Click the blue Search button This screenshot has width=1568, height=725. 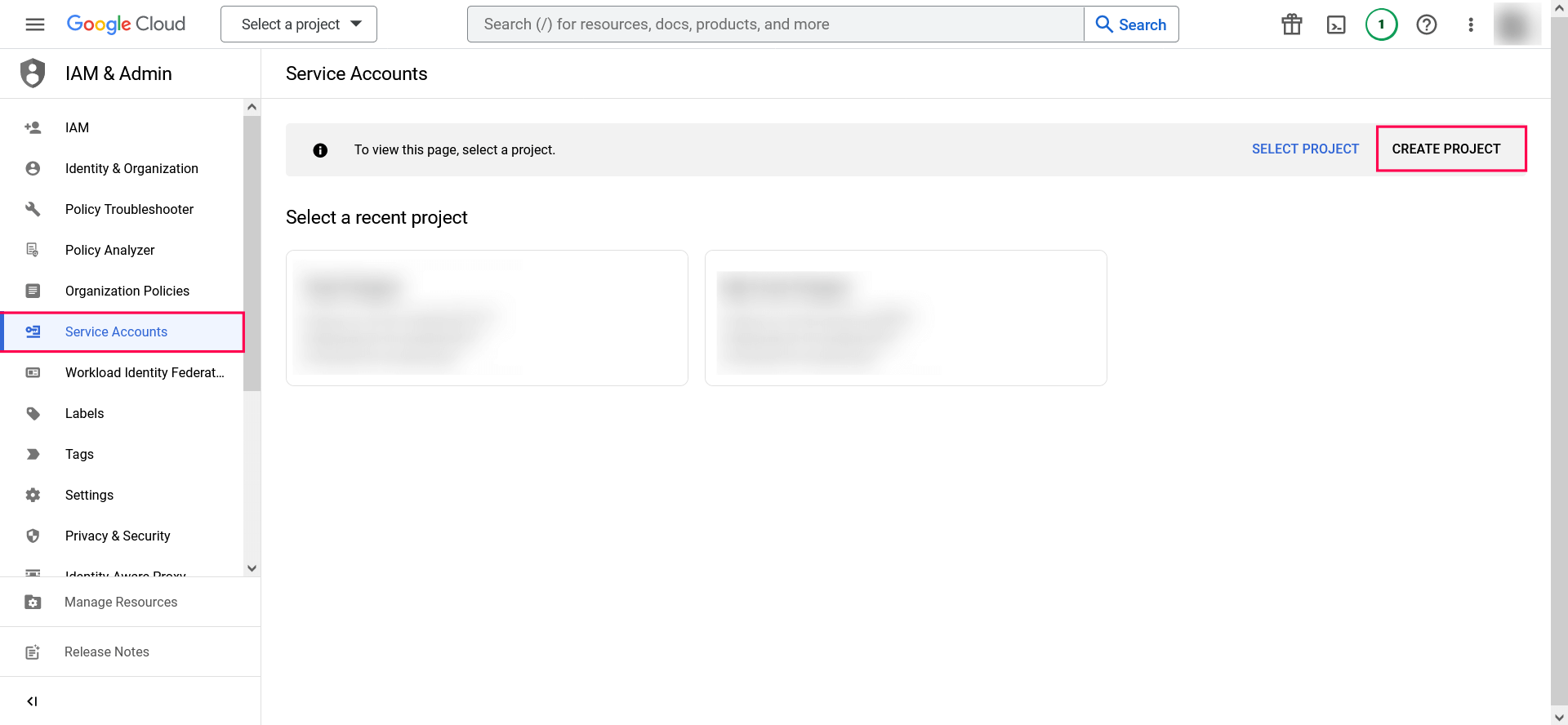click(1131, 24)
